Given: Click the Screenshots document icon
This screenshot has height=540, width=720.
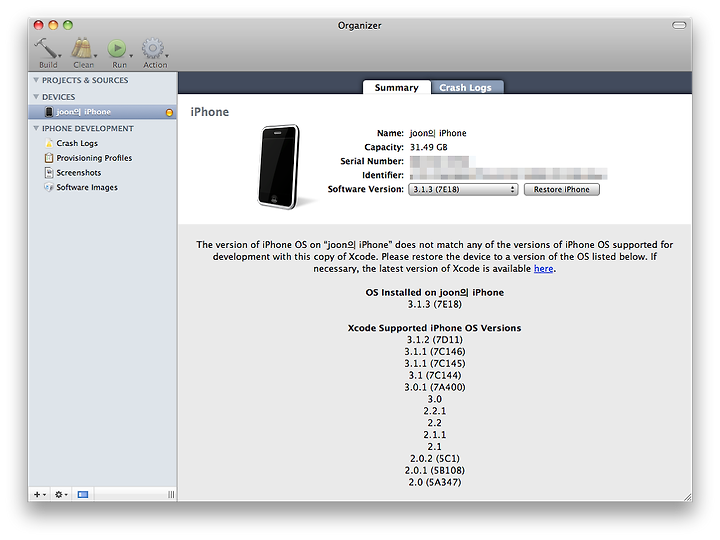Looking at the screenshot, I should (49, 173).
